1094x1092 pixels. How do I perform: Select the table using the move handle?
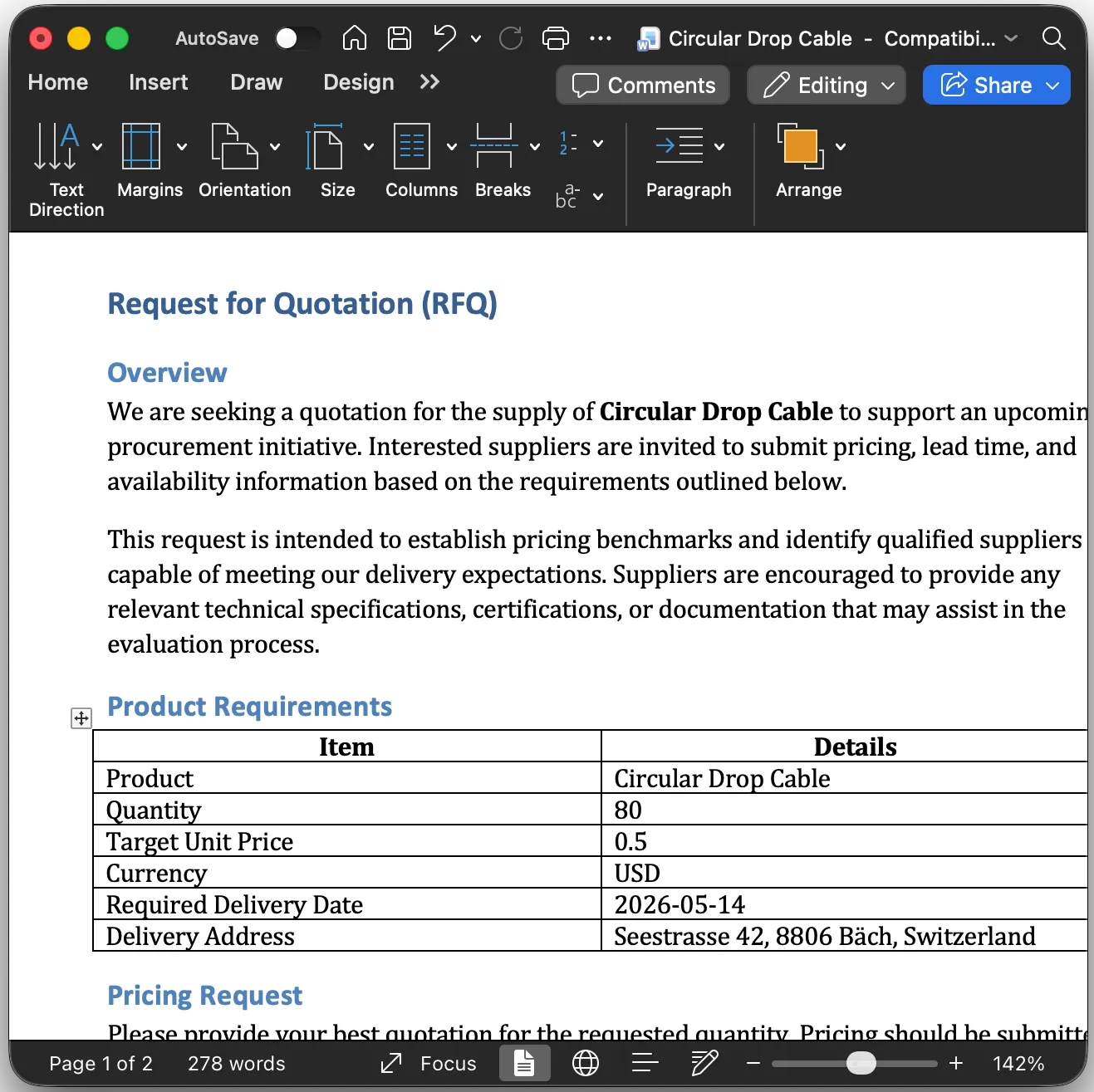point(81,718)
